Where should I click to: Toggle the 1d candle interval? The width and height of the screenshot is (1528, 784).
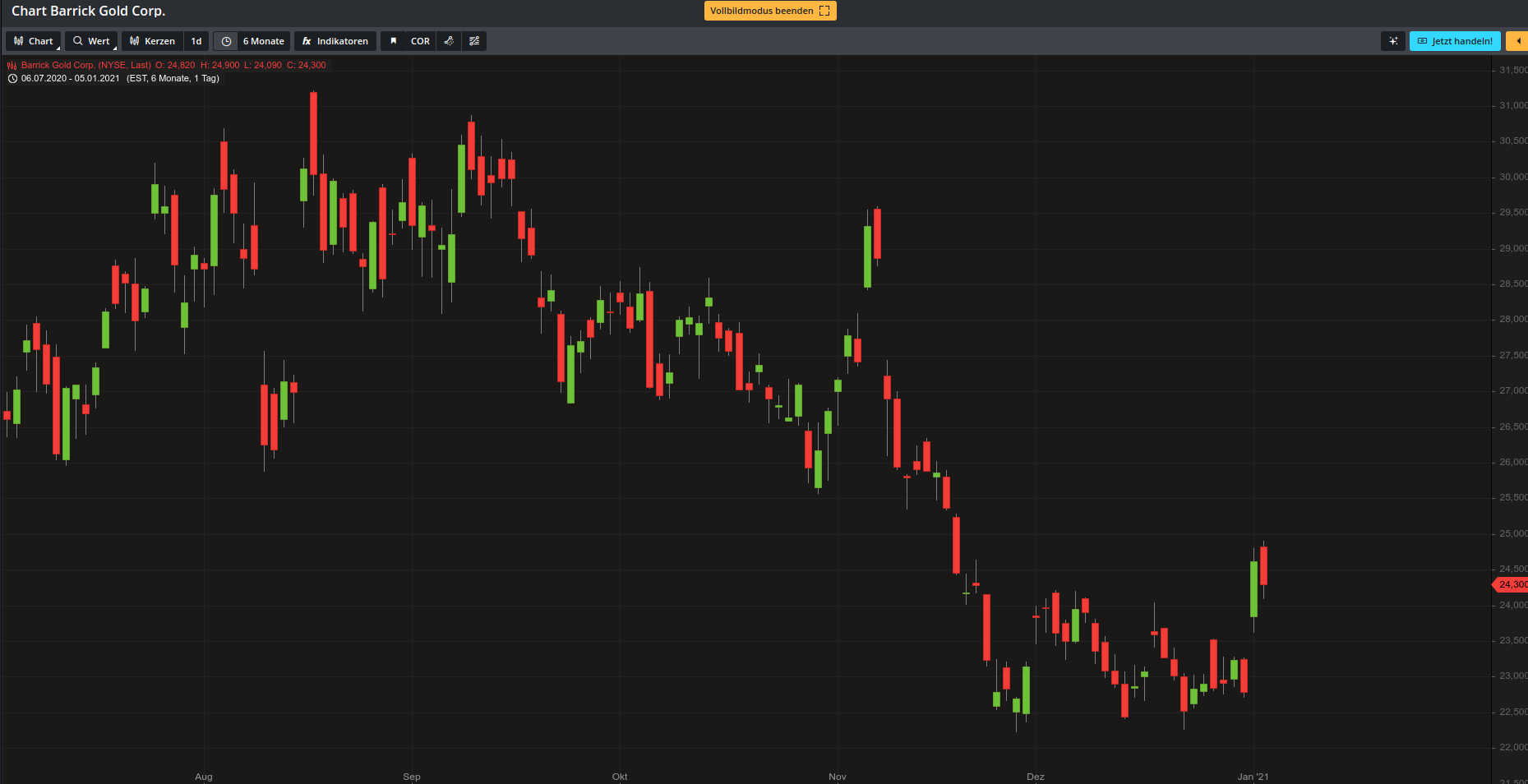click(x=196, y=40)
